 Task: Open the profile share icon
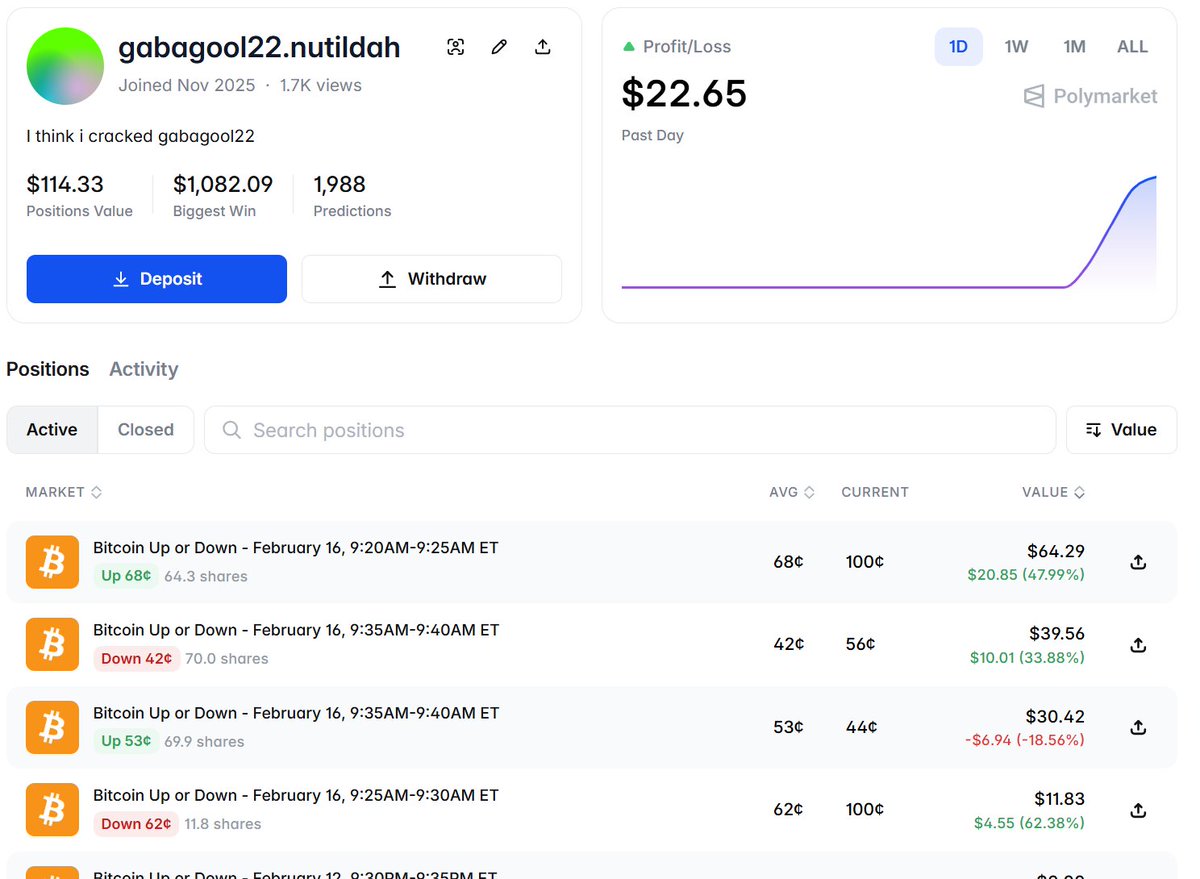543,46
